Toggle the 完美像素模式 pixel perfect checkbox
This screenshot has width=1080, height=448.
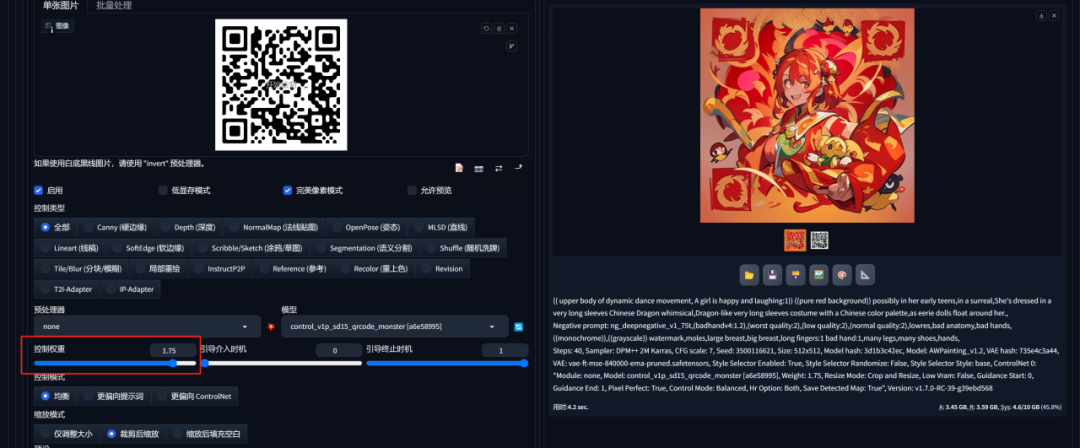click(288, 190)
